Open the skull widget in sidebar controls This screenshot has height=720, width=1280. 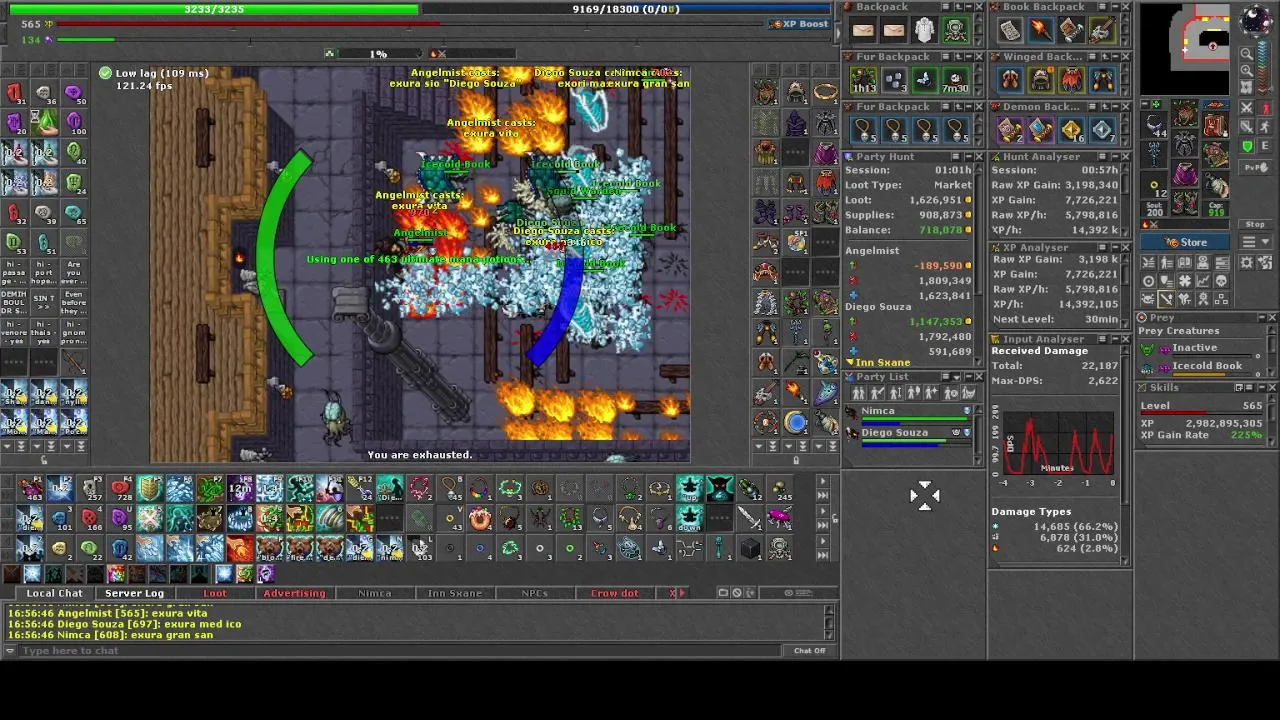pos(1221,281)
